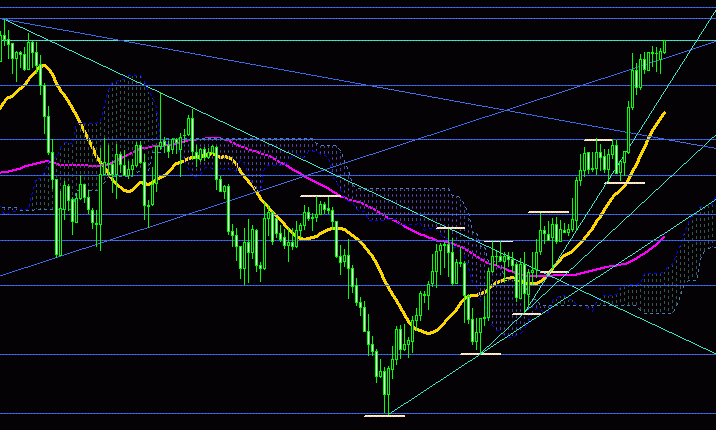Select the white marker beneath the lowest candle

point(384,416)
